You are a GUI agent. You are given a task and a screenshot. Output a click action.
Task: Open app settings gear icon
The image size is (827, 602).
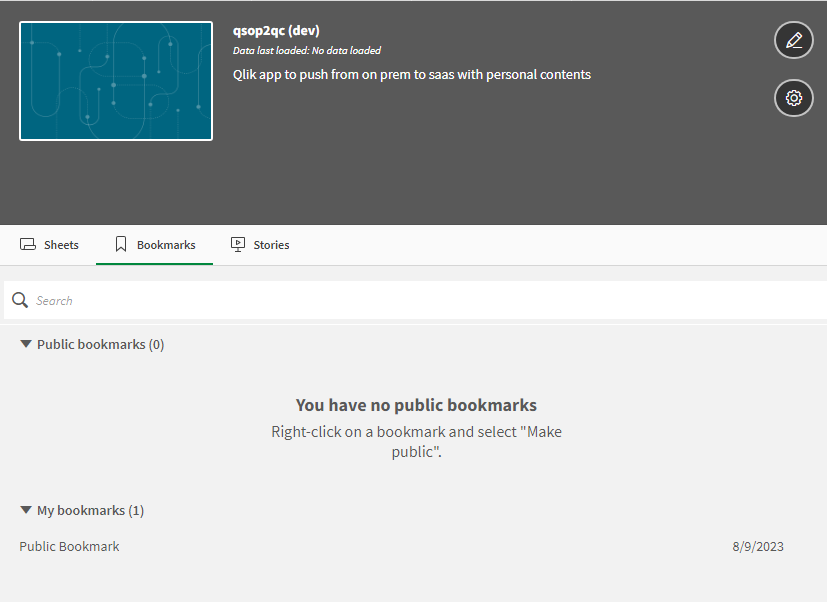point(794,98)
